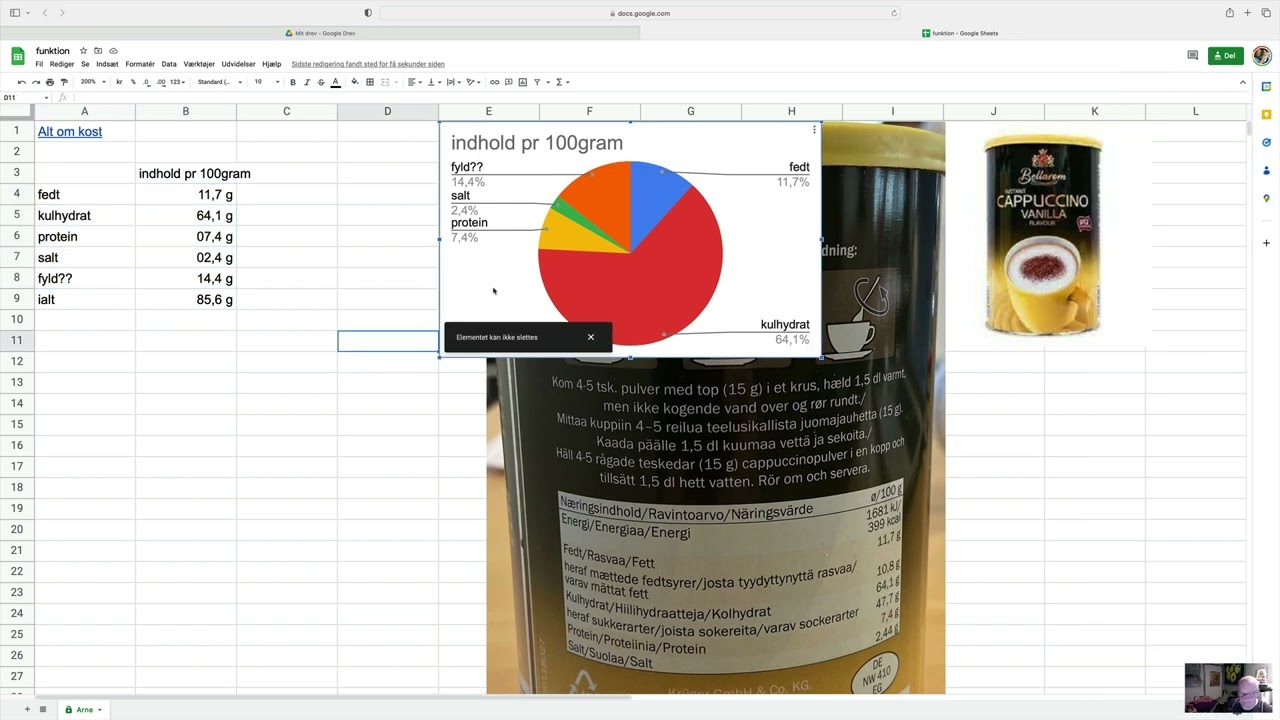
Task: Toggle strikethrough formatting
Action: coord(321,82)
